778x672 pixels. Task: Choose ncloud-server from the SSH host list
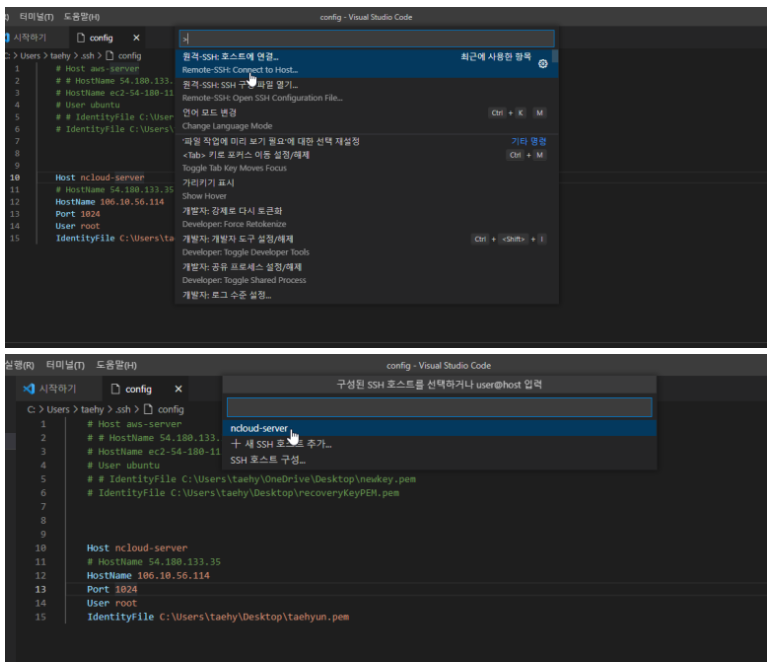click(439, 428)
